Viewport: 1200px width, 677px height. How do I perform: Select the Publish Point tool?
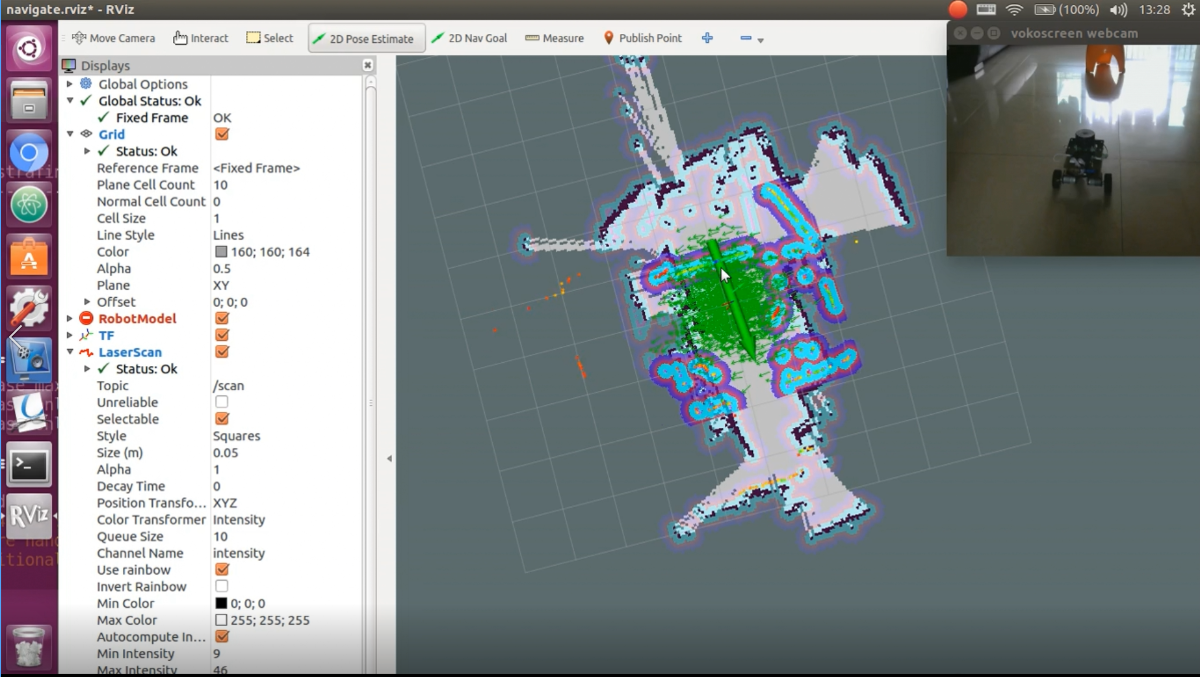click(643, 38)
